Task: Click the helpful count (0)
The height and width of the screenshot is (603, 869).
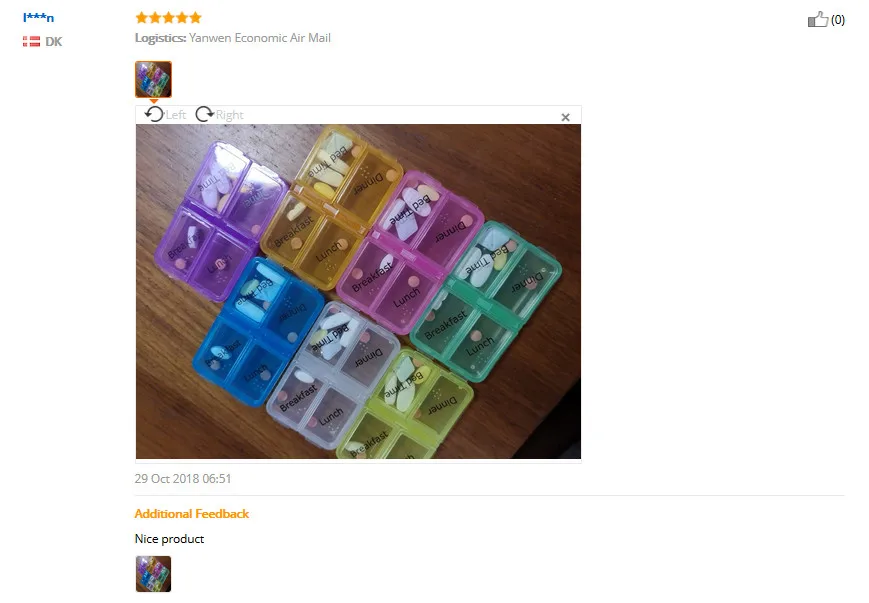Action: click(837, 20)
